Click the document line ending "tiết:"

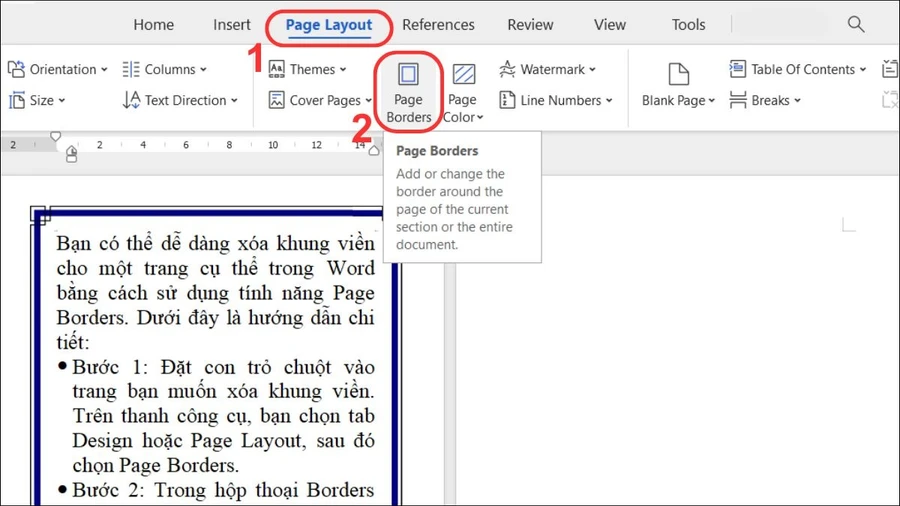73,342
